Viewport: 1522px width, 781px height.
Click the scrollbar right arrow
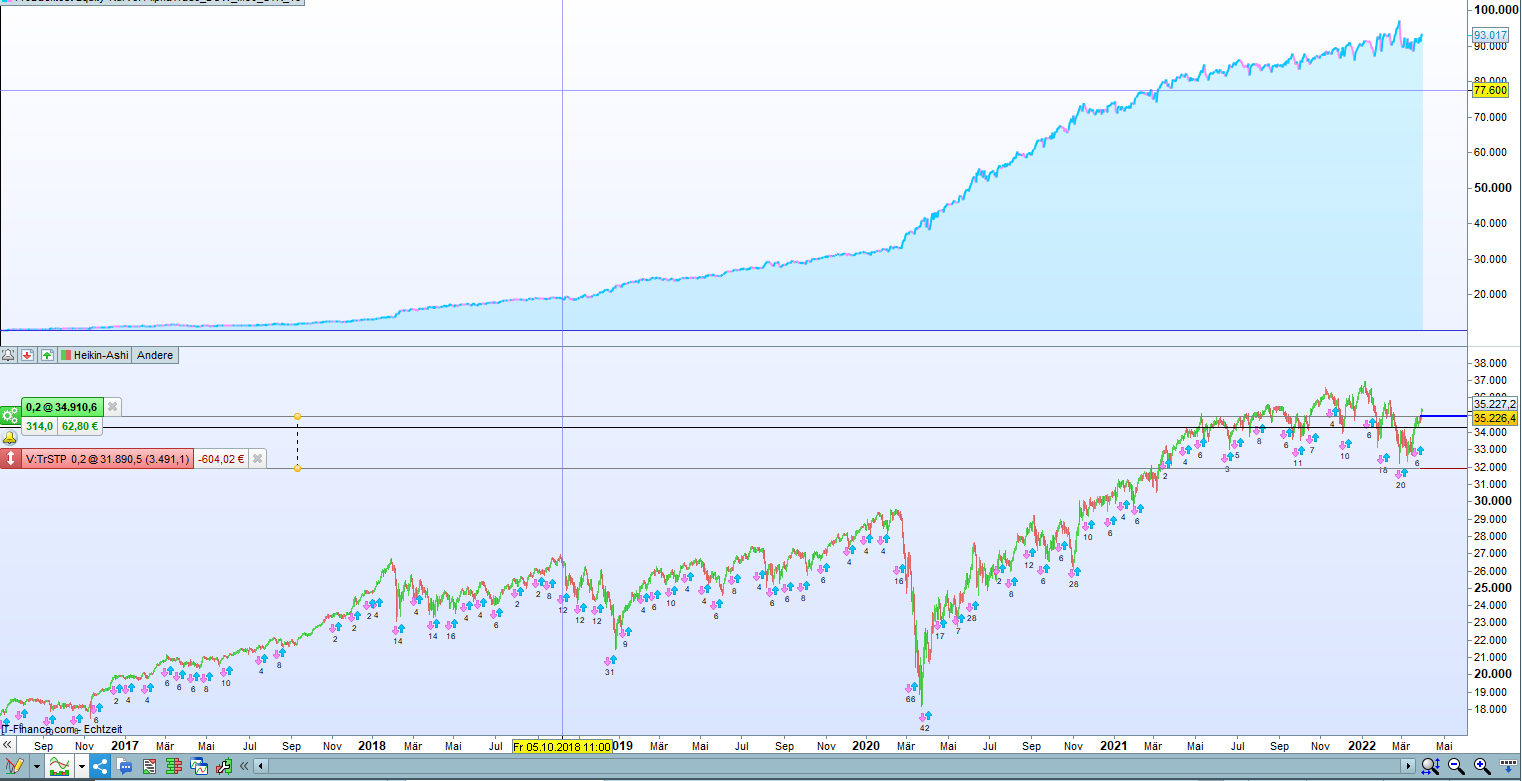pyautogui.click(x=1410, y=767)
